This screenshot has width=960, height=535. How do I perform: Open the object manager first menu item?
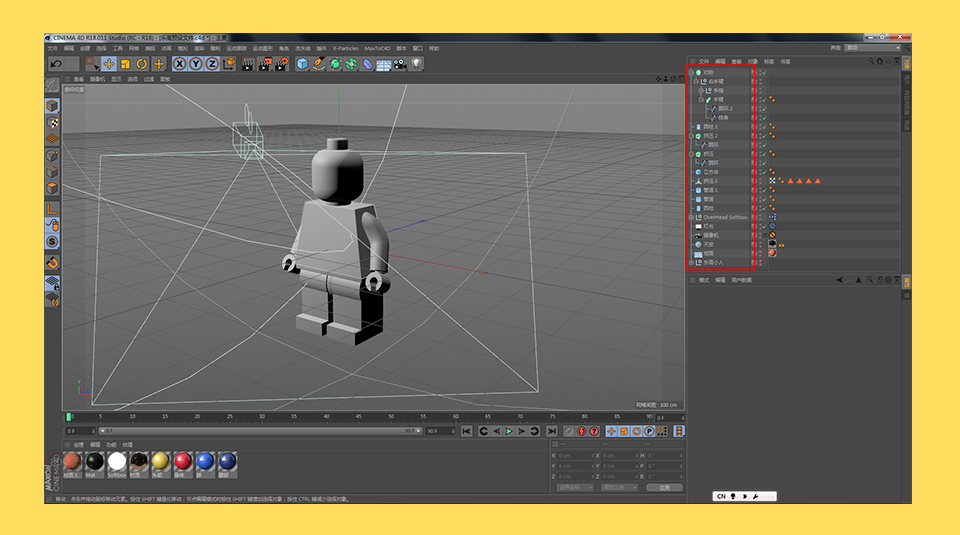[x=703, y=61]
